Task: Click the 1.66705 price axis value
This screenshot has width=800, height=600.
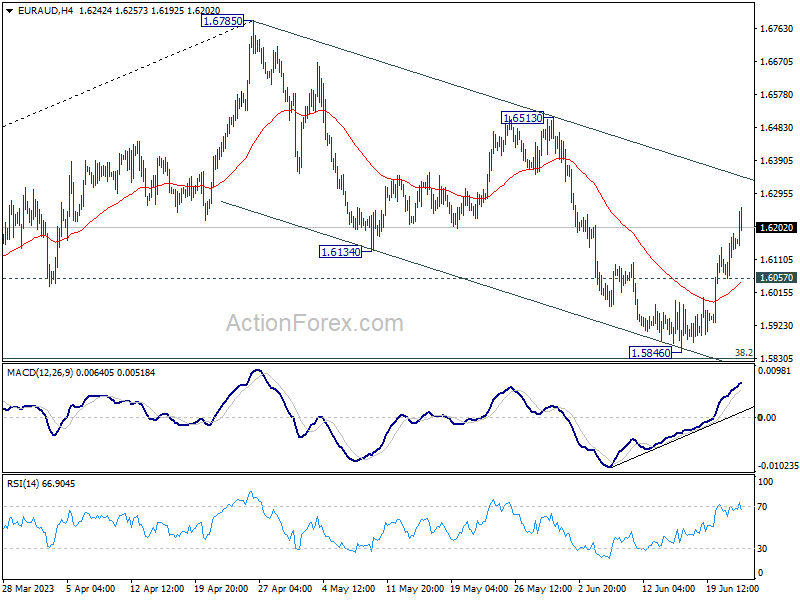Action: pos(777,62)
